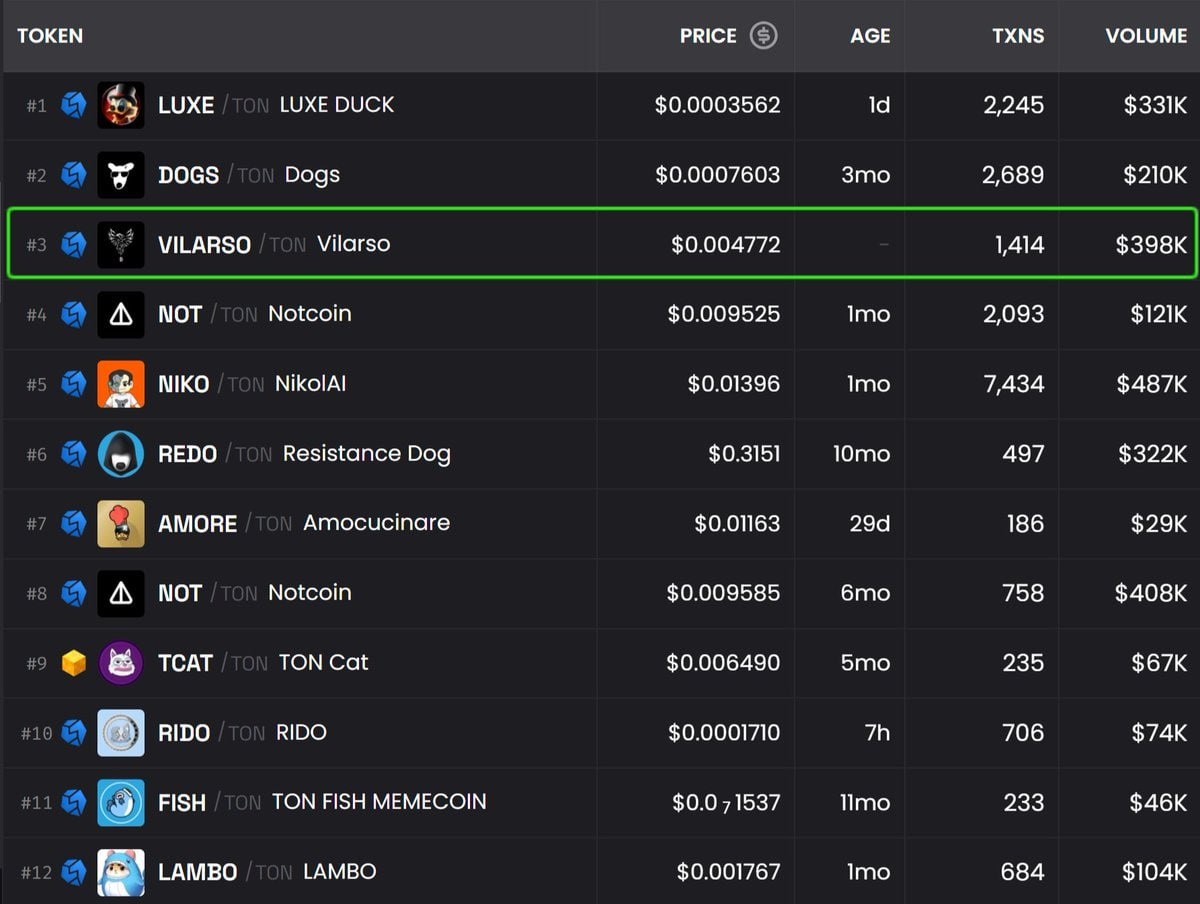Click the DOGS price $0.0007603
Screen dimensions: 1200x904
(717, 175)
